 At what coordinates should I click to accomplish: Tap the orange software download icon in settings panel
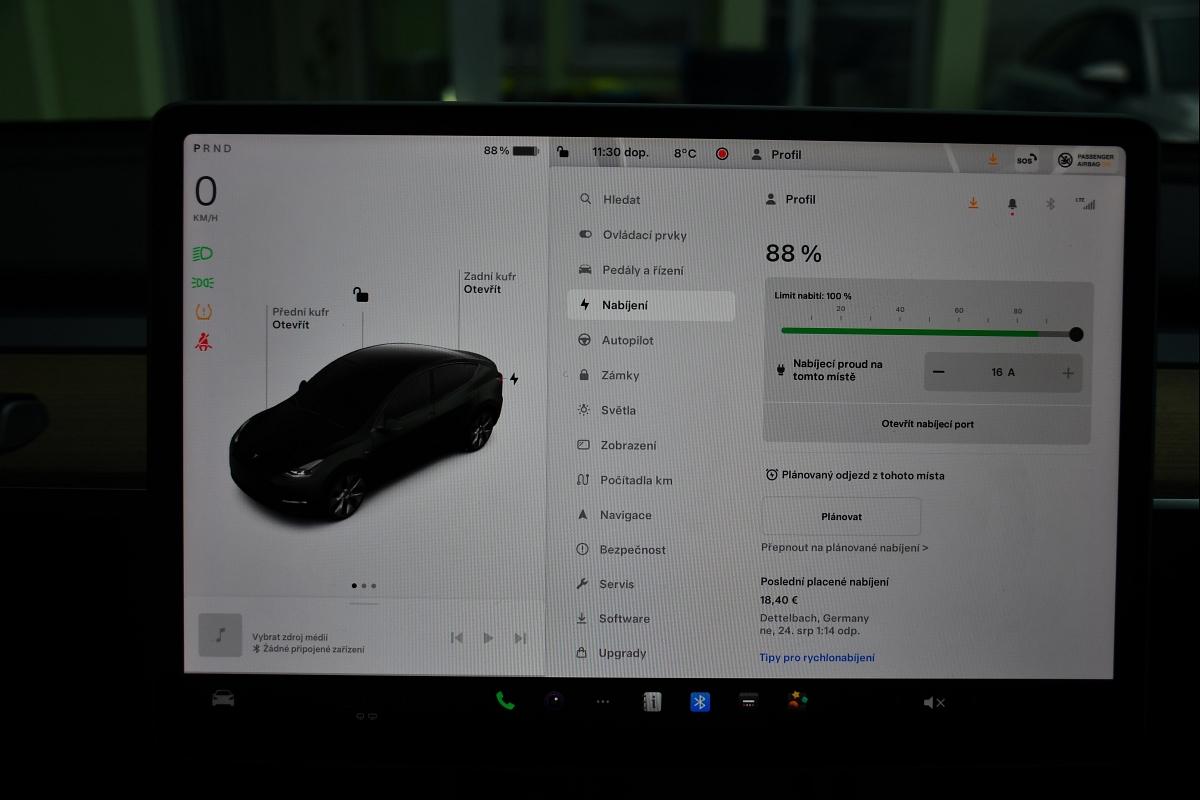click(973, 203)
